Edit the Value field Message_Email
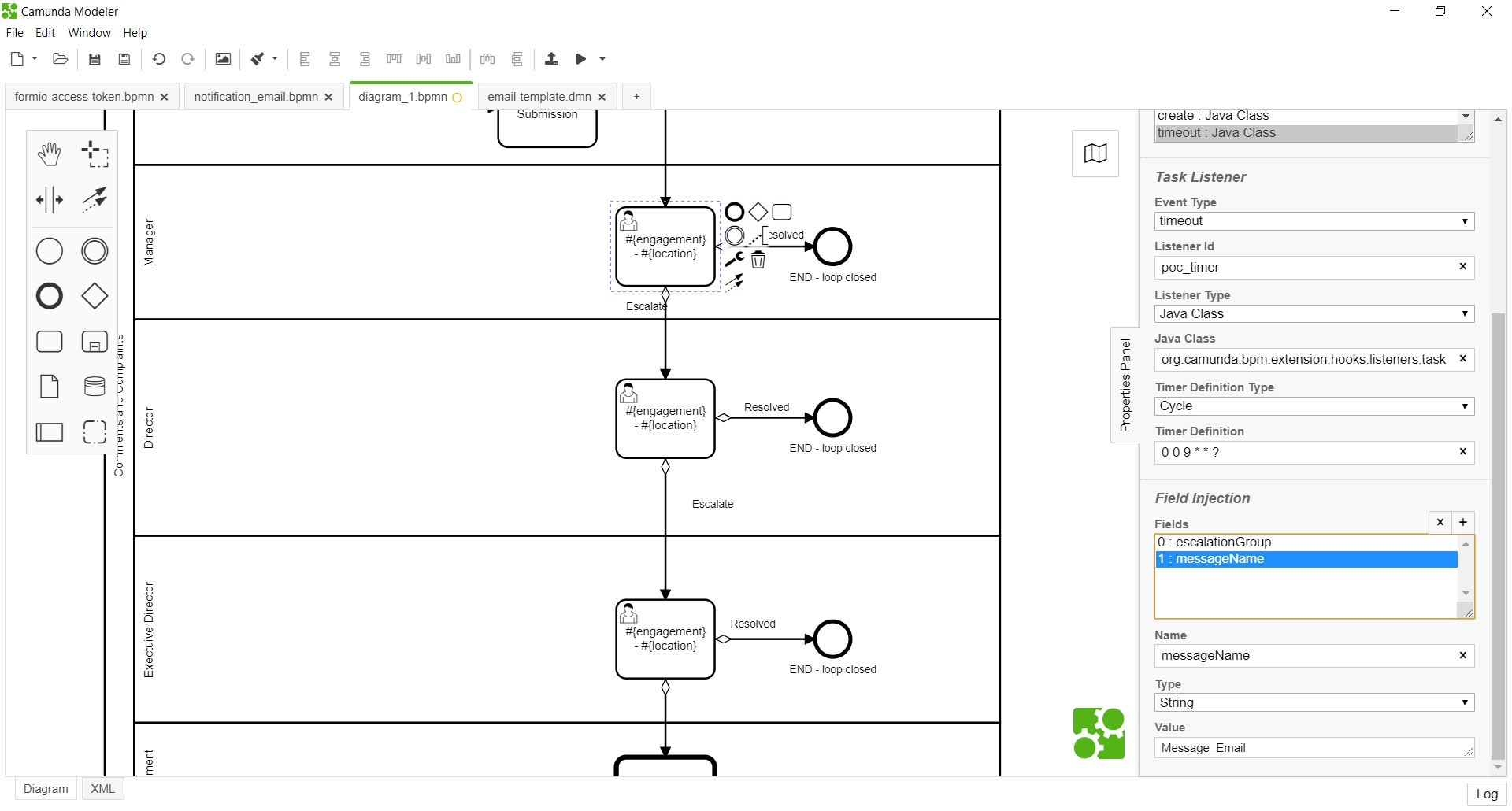The height and width of the screenshot is (811, 1512). tap(1314, 748)
